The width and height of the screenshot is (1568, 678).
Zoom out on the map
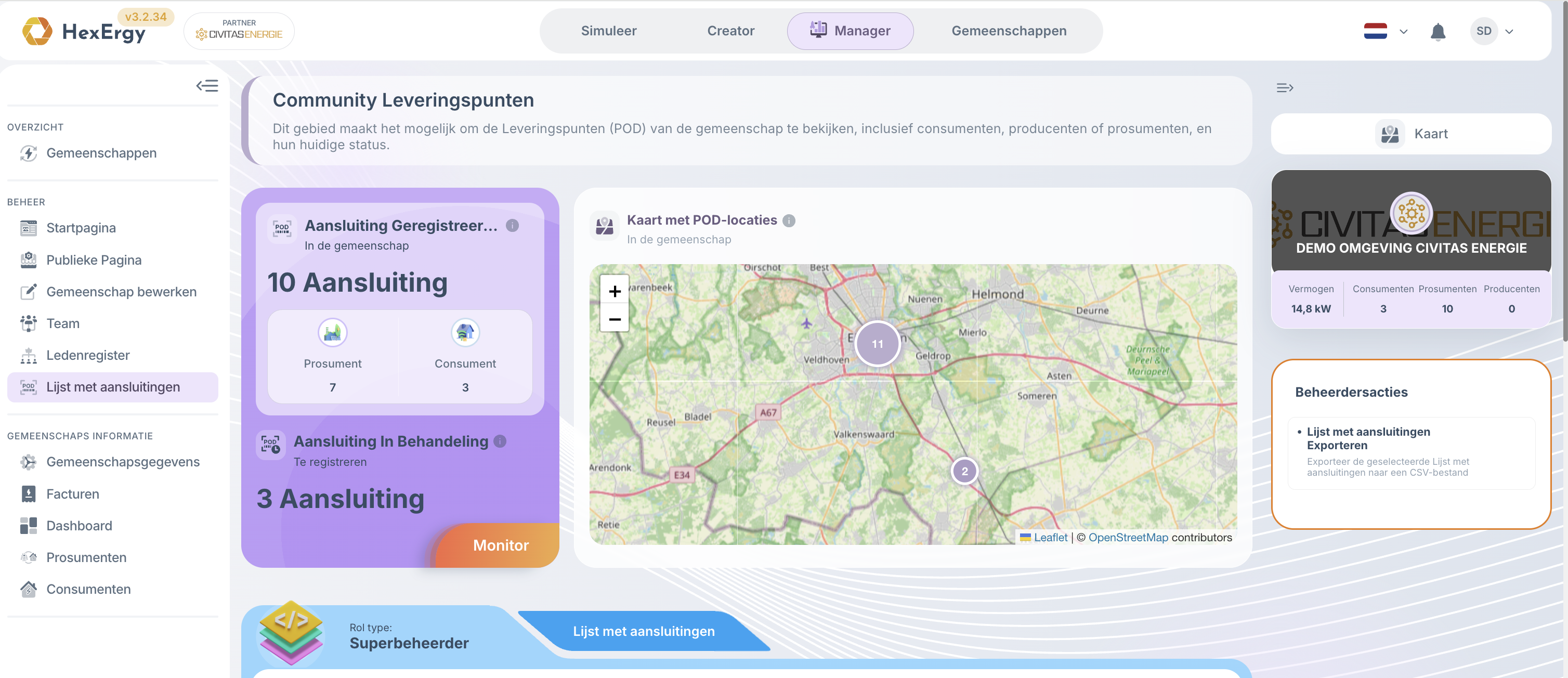pyautogui.click(x=615, y=319)
